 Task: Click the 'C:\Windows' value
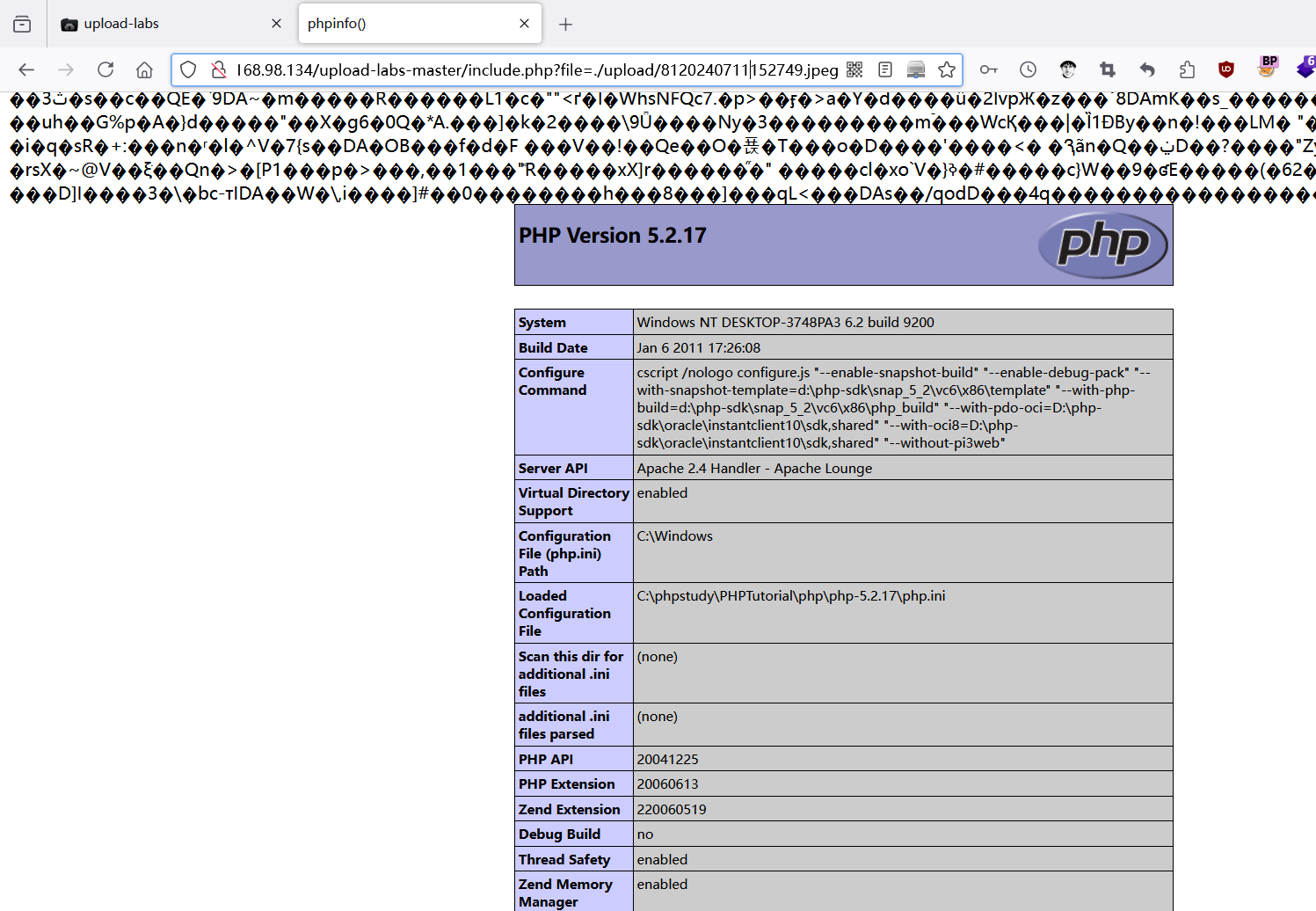coord(675,536)
